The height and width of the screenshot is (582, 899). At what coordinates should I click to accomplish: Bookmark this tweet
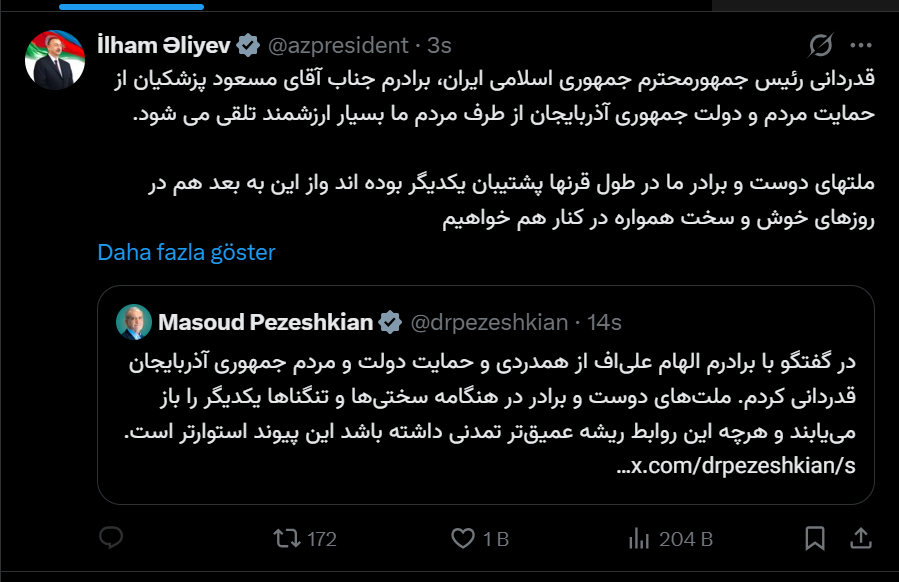pyautogui.click(x=816, y=539)
